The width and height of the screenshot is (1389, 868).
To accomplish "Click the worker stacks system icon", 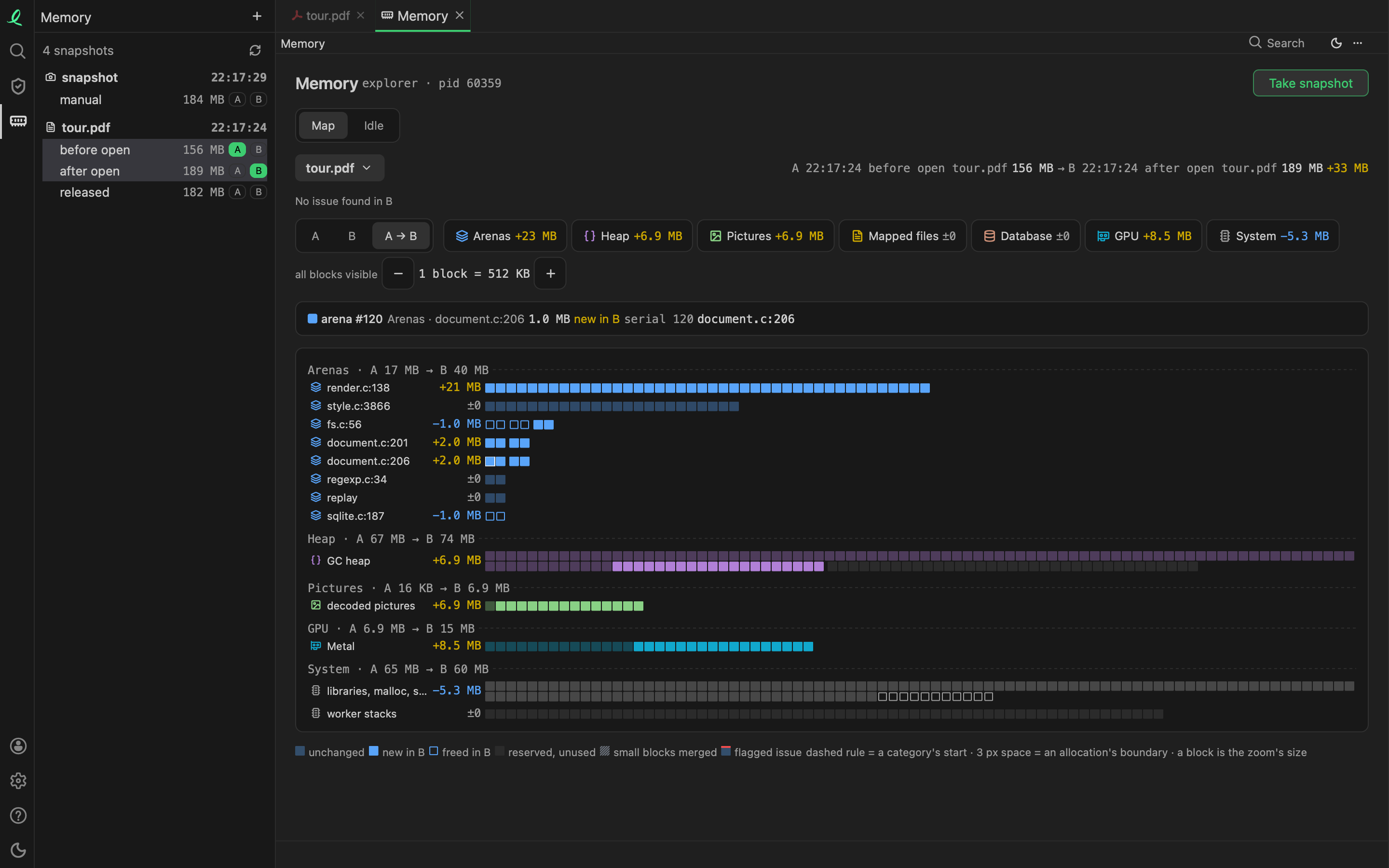I will (316, 713).
